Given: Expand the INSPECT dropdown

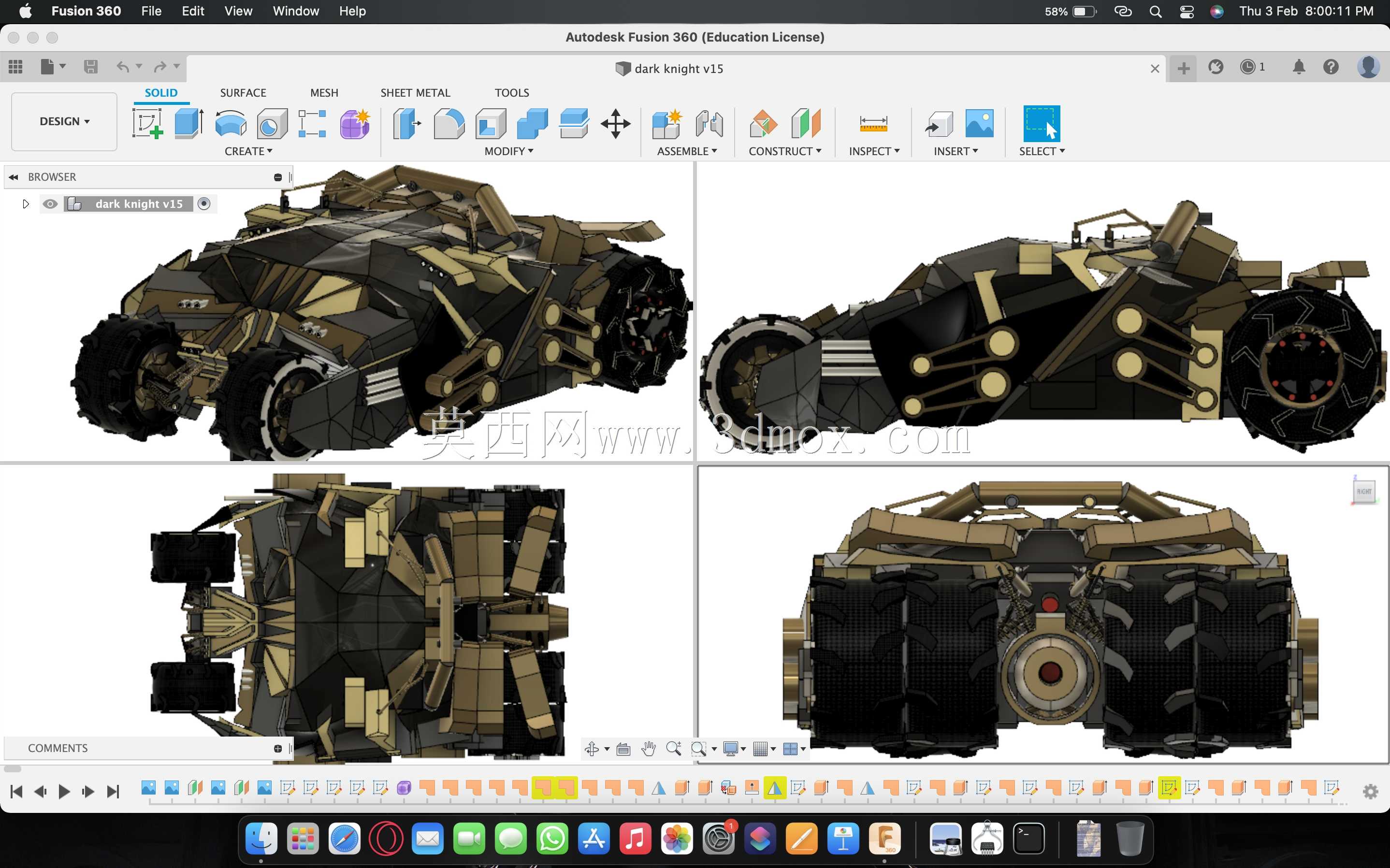Looking at the screenshot, I should (x=874, y=151).
